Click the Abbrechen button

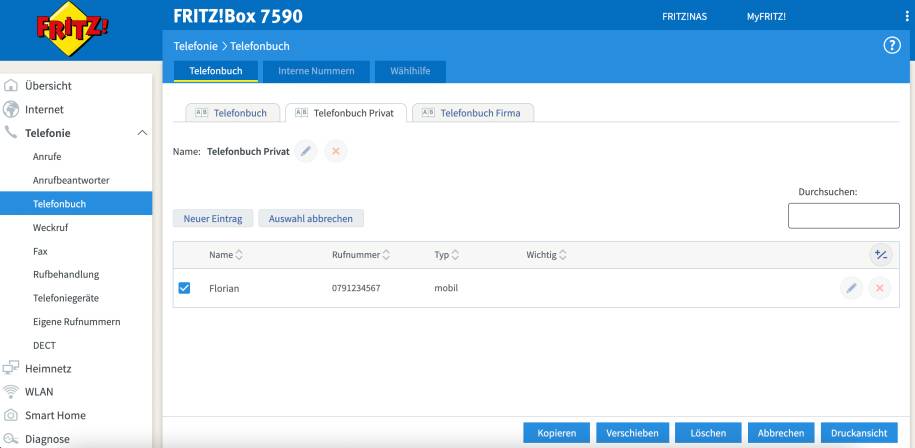(781, 433)
